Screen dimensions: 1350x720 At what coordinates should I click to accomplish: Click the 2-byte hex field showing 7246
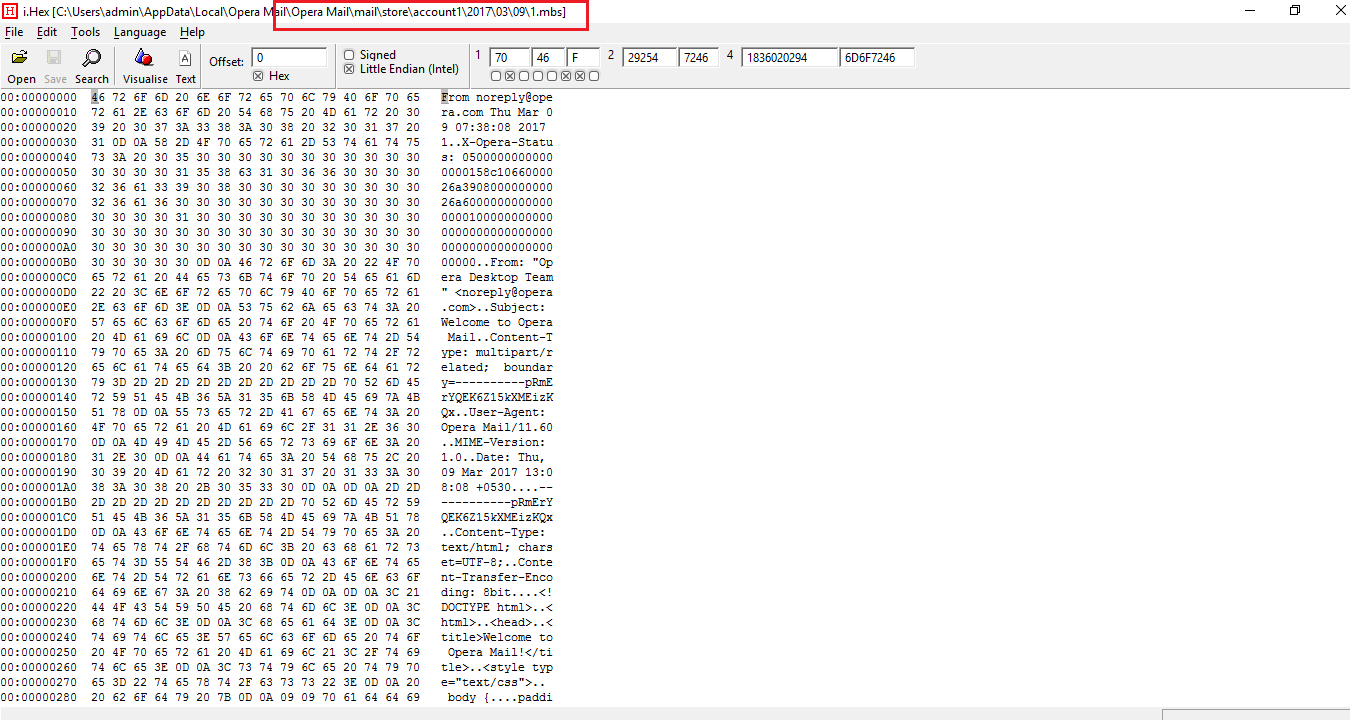(x=698, y=58)
